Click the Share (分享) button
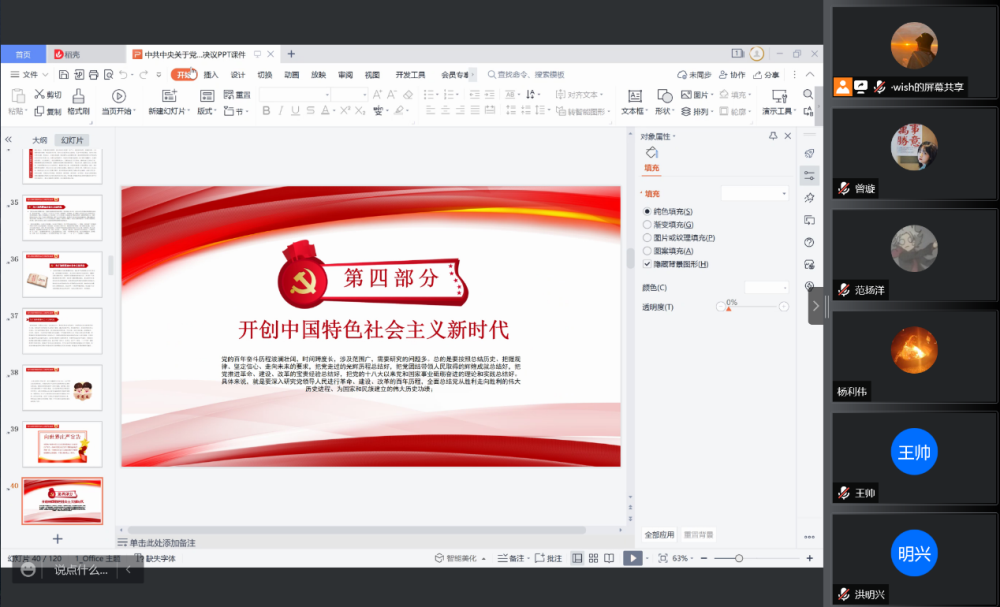Screen dimensions: 1000x607 (x=766, y=75)
